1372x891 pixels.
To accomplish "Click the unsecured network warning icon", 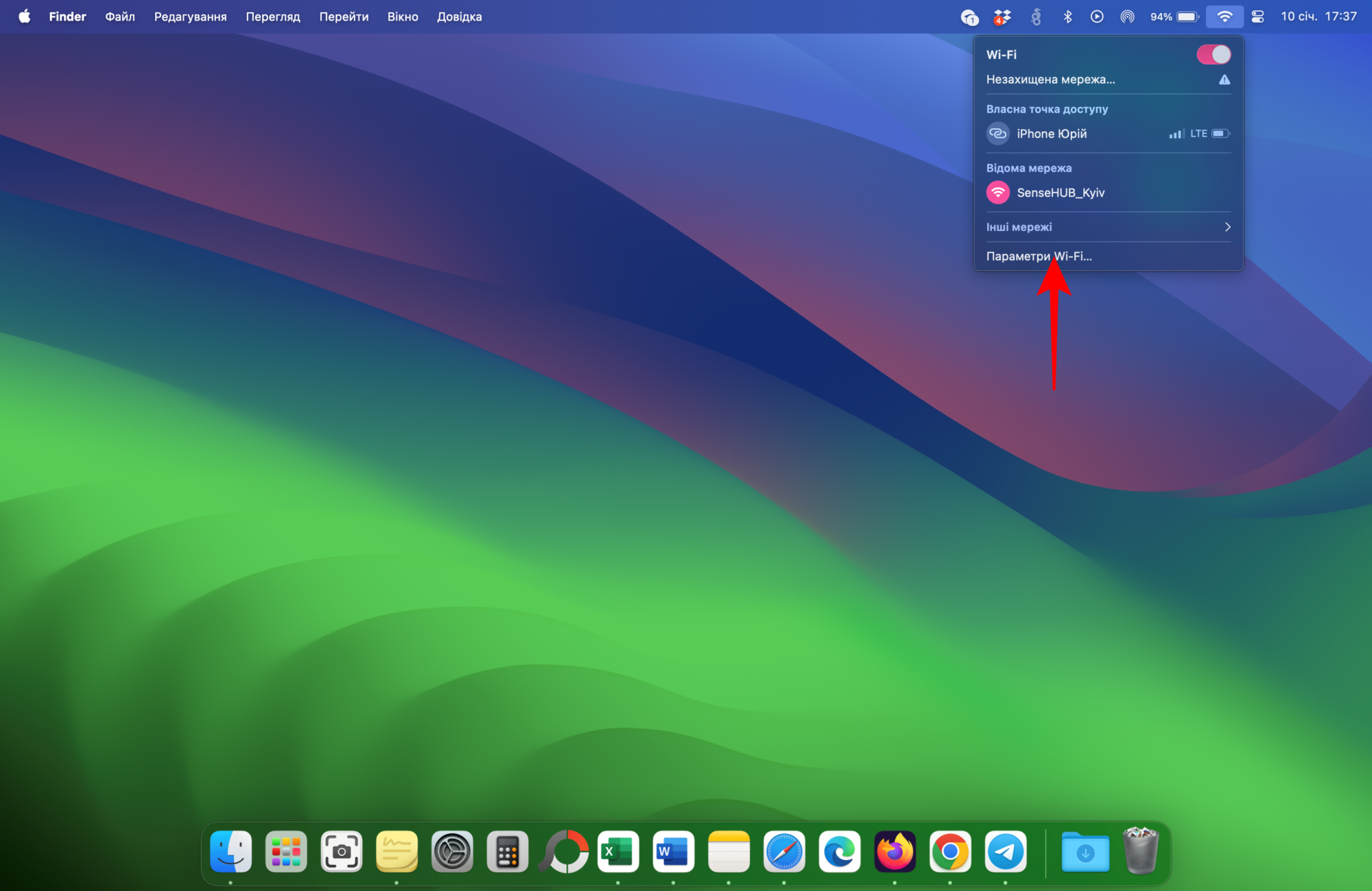I will click(x=1225, y=80).
